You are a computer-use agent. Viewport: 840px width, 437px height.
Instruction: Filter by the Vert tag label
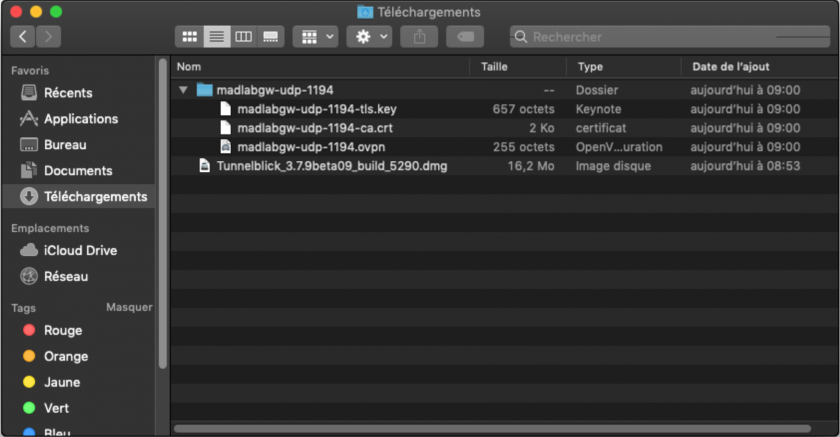pos(56,408)
